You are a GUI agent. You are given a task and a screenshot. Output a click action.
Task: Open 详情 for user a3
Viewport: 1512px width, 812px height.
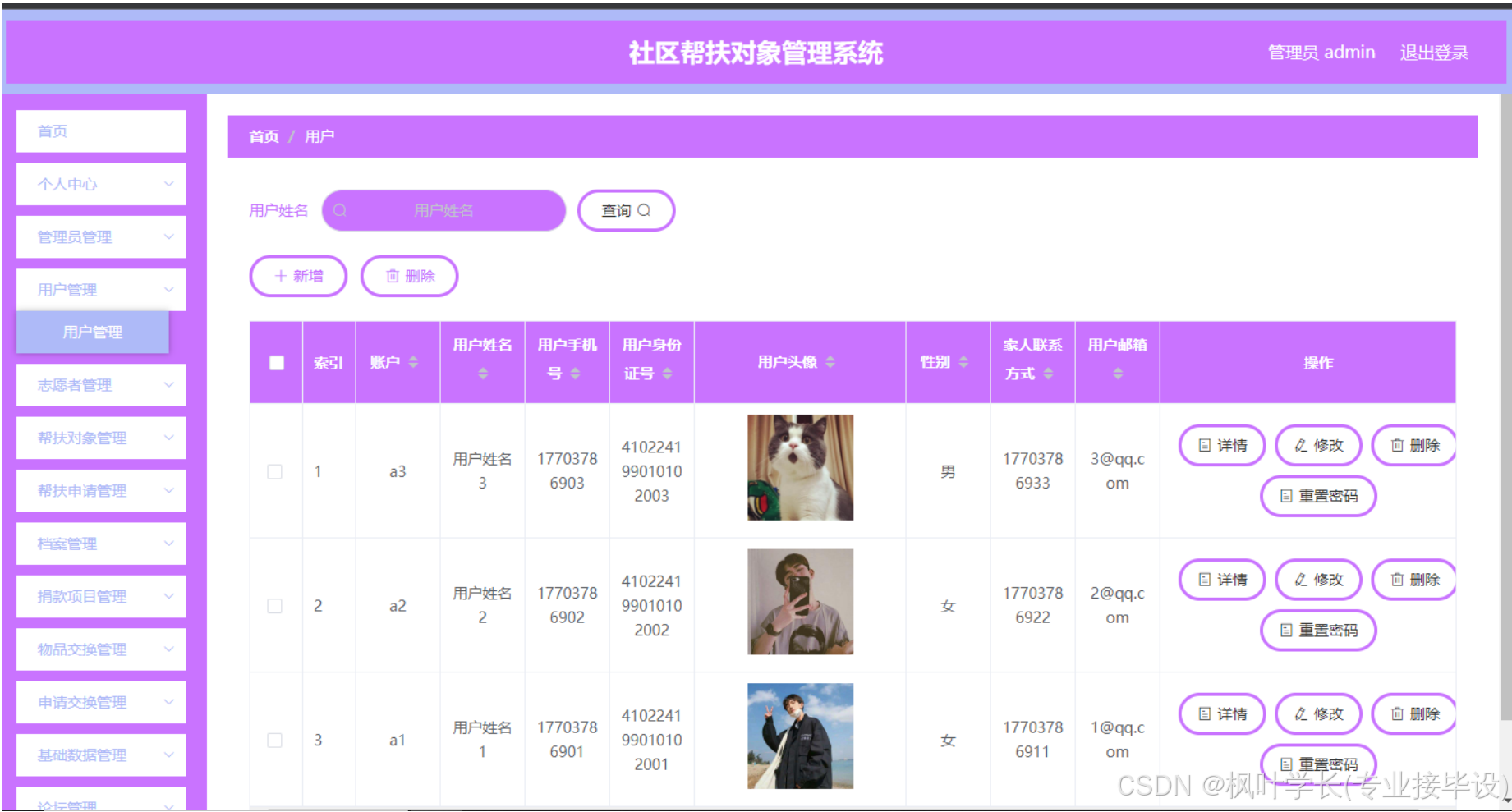1222,445
